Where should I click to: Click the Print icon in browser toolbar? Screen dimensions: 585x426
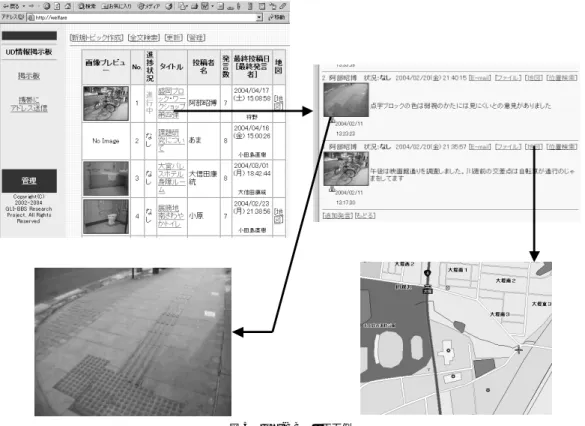(194, 6)
